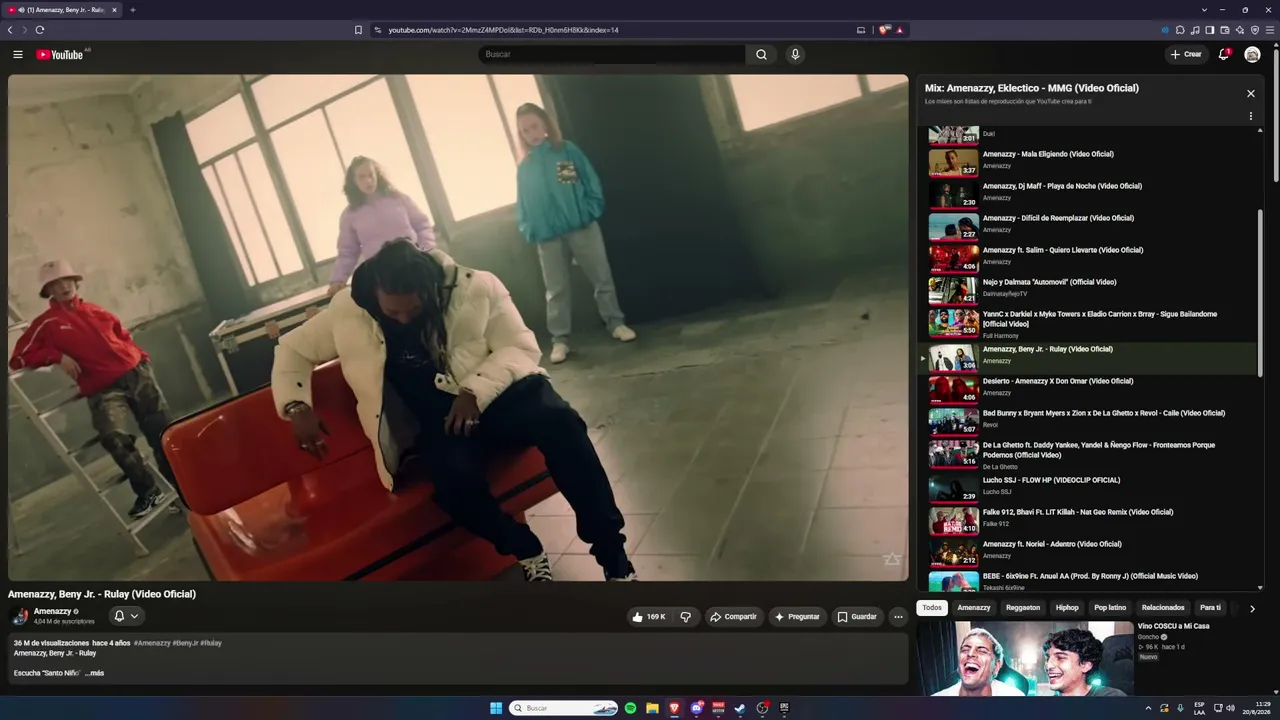Bookmark this page in the address bar
Screen dimensions: 1280x720
[358, 30]
